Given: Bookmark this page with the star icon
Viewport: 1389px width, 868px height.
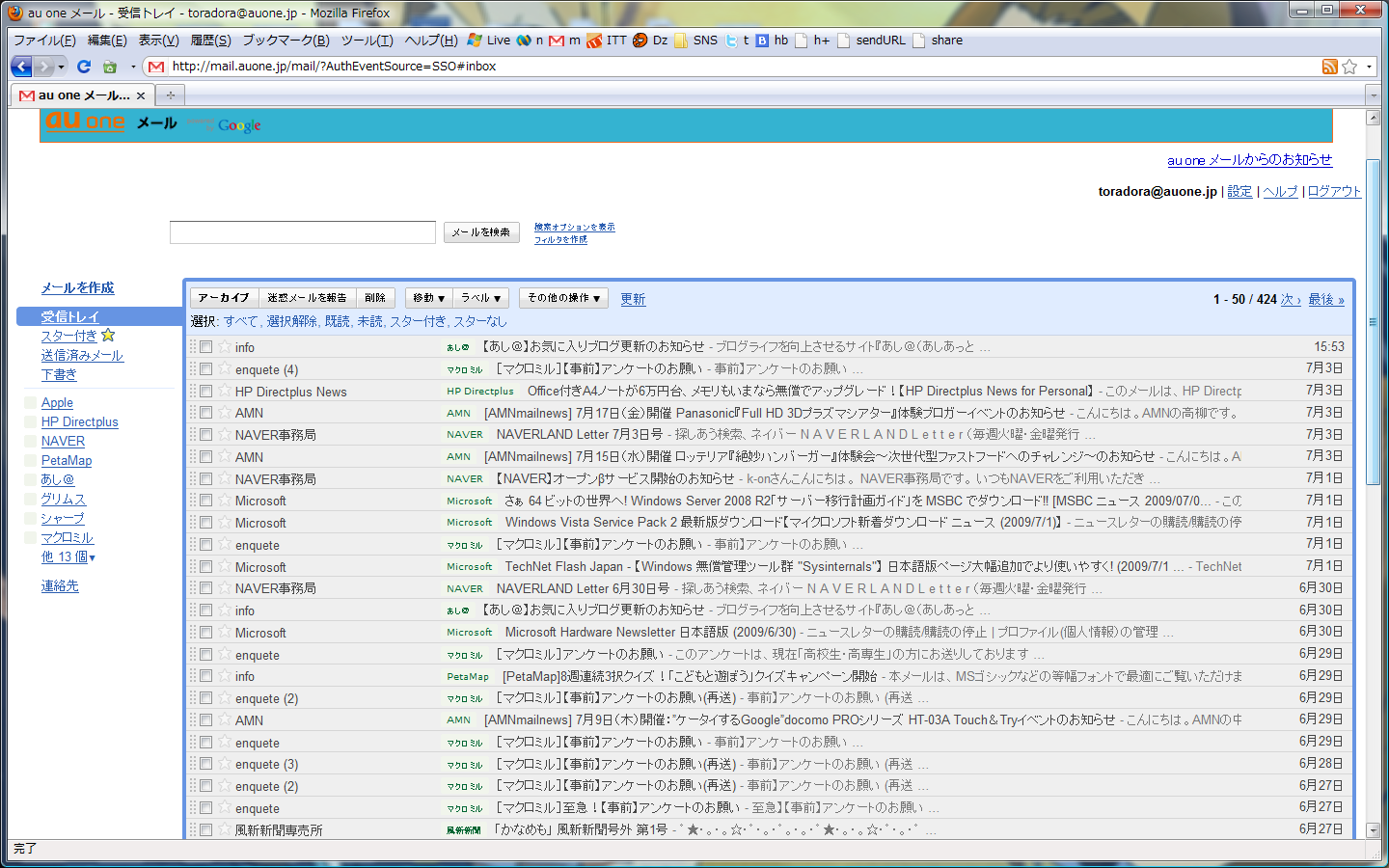Looking at the screenshot, I should point(1349,67).
